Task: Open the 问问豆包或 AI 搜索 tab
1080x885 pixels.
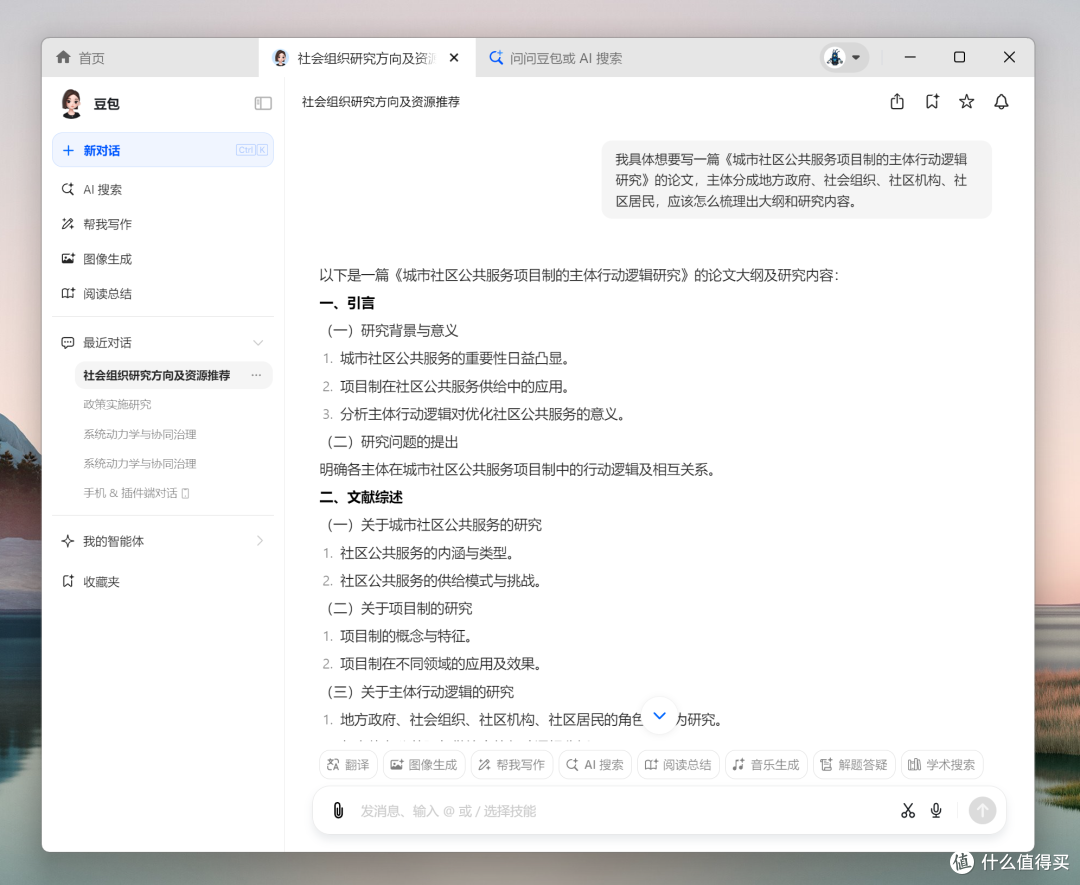Action: click(555, 58)
